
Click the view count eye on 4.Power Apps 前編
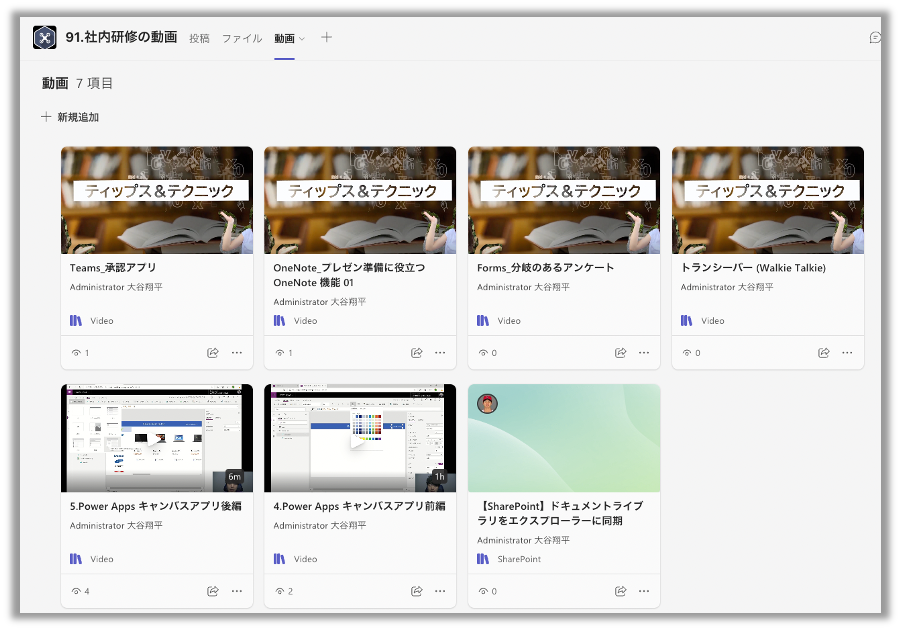point(280,591)
